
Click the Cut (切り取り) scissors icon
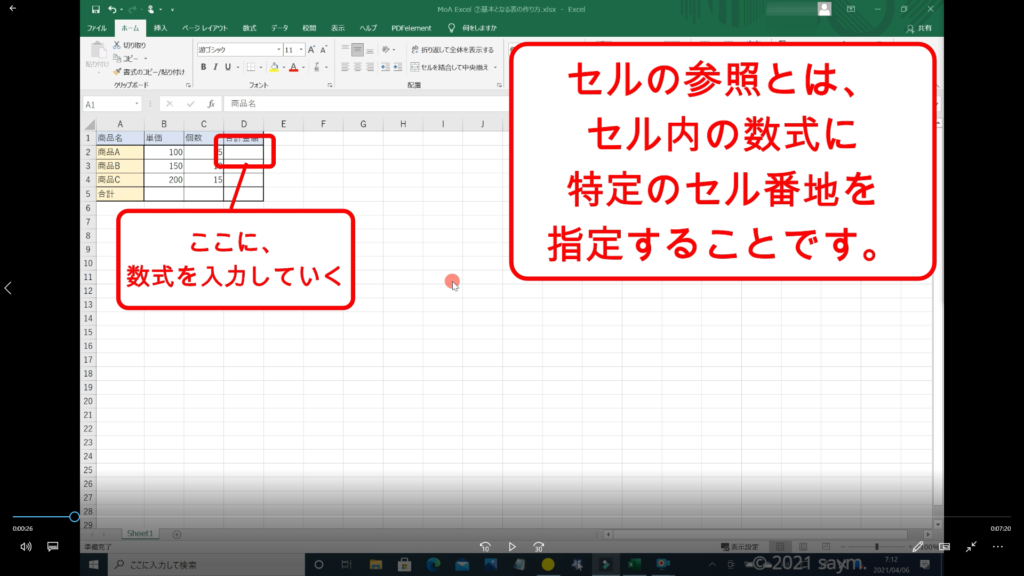(117, 46)
